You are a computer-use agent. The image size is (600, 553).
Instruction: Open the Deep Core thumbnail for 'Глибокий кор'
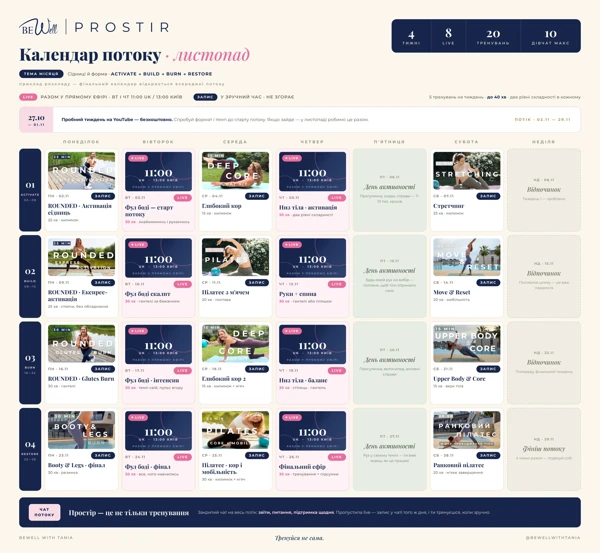(x=235, y=171)
